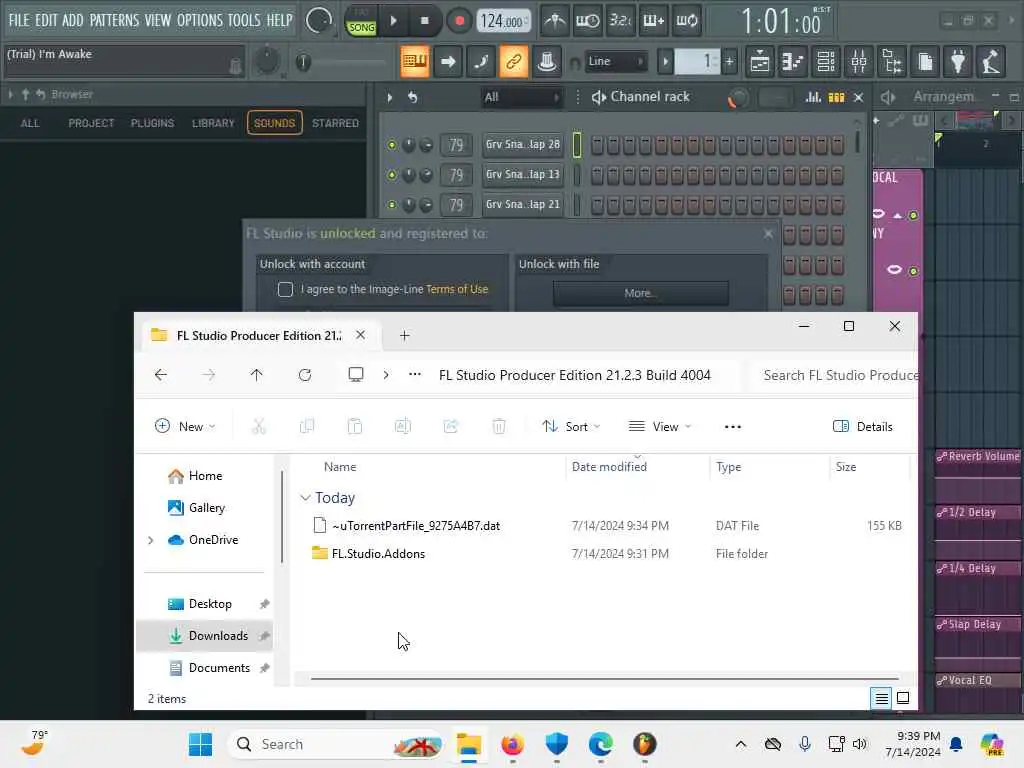Click the Search FL Studio Producer field
1024x768 pixels.
(835, 376)
